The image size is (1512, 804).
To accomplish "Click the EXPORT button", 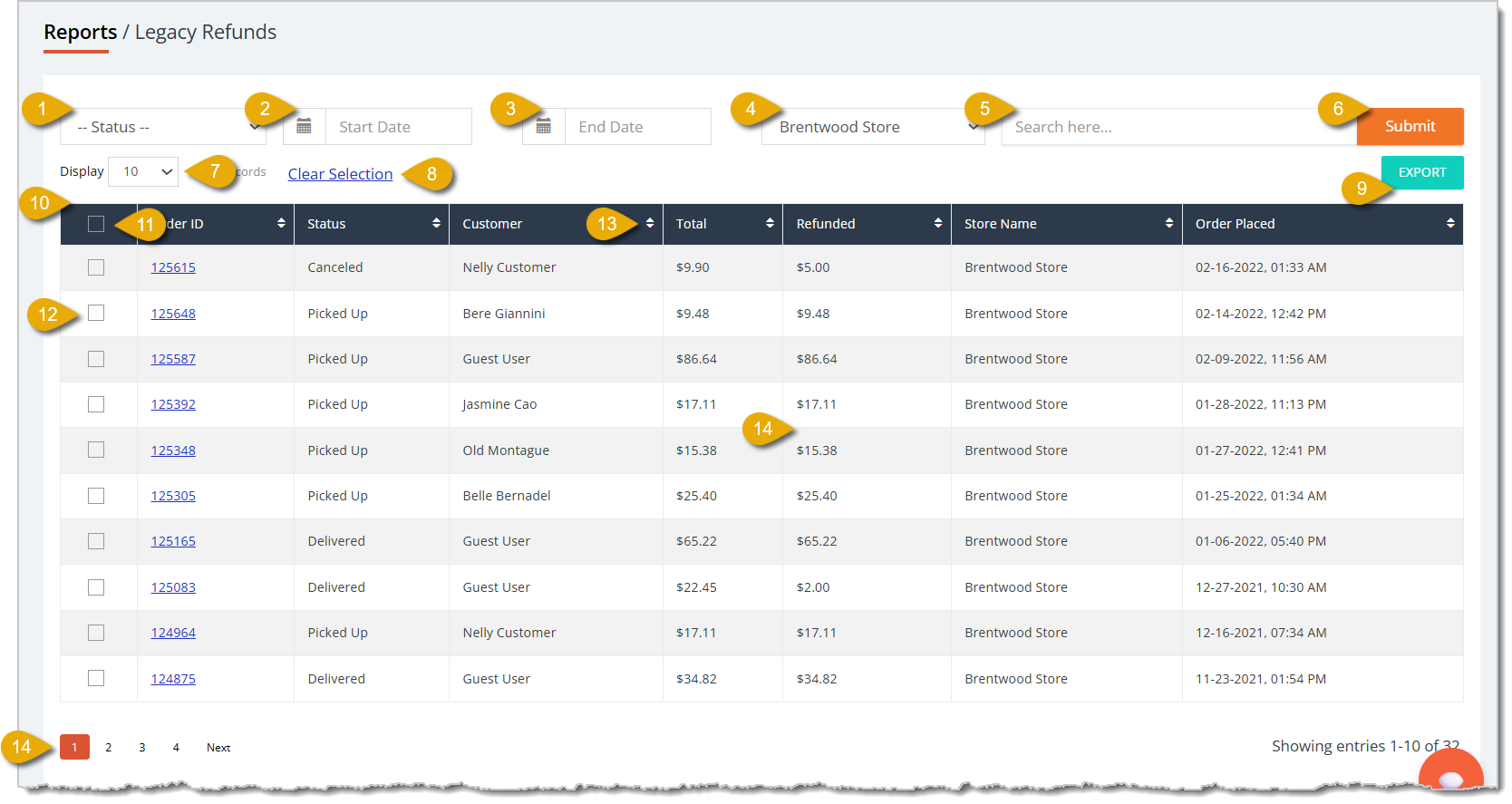I will tap(1422, 172).
